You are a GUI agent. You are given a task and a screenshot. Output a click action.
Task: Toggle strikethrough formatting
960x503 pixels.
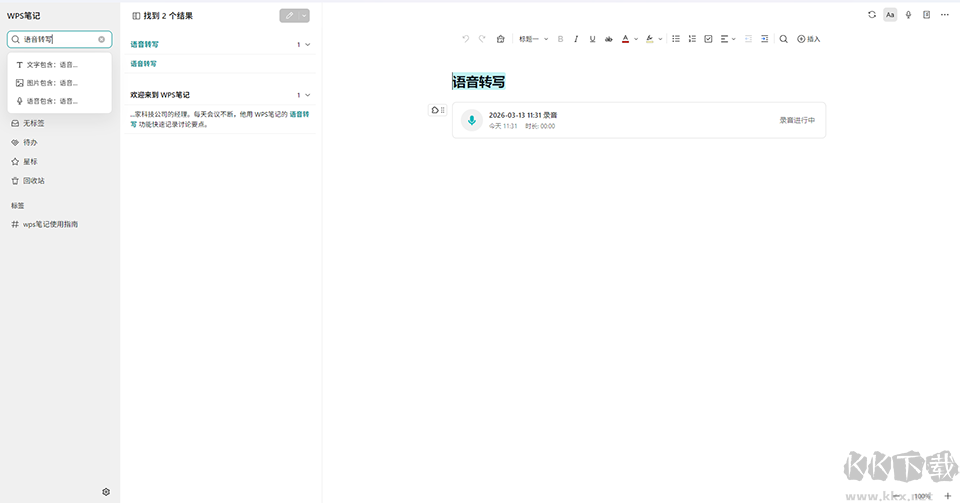click(609, 39)
